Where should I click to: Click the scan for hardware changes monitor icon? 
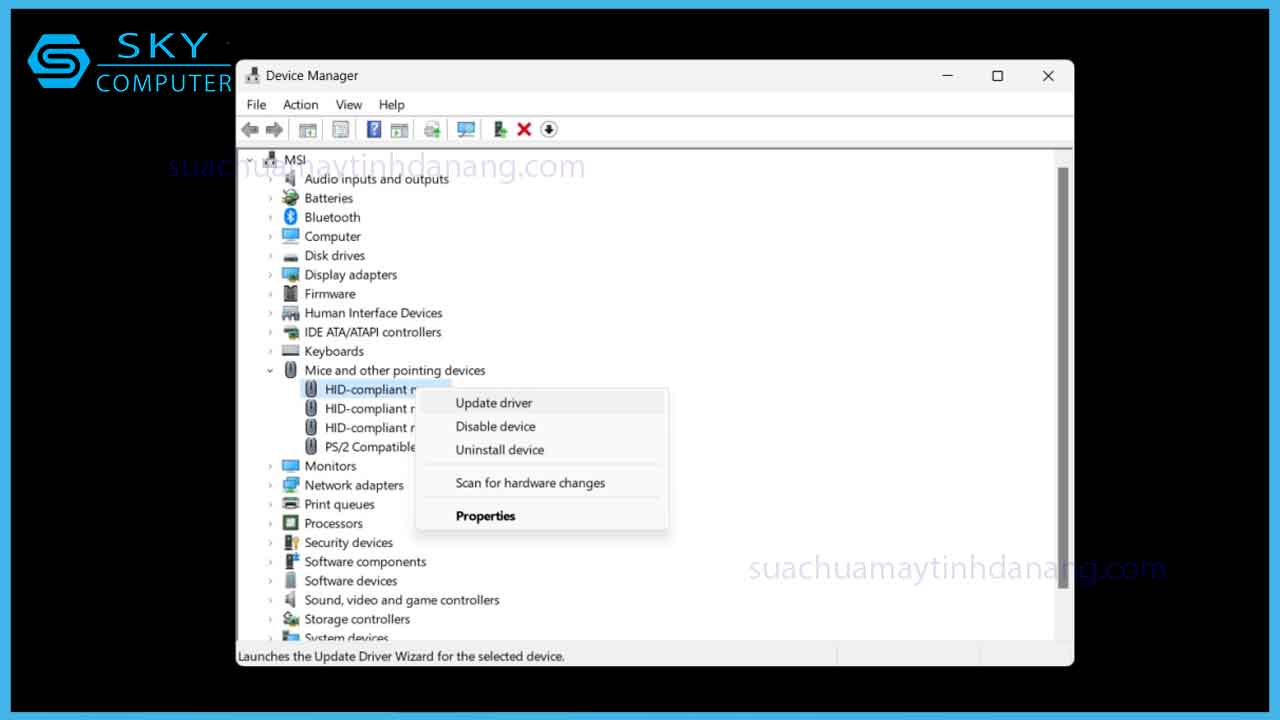pyautogui.click(x=466, y=130)
